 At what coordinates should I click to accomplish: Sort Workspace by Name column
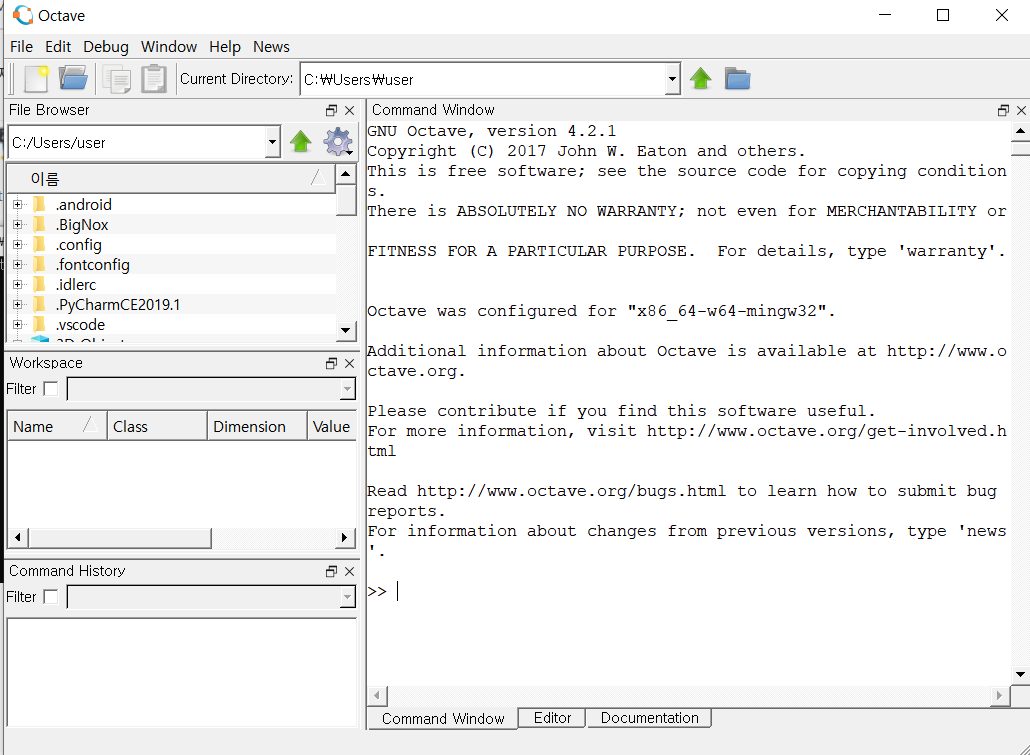(x=57, y=426)
